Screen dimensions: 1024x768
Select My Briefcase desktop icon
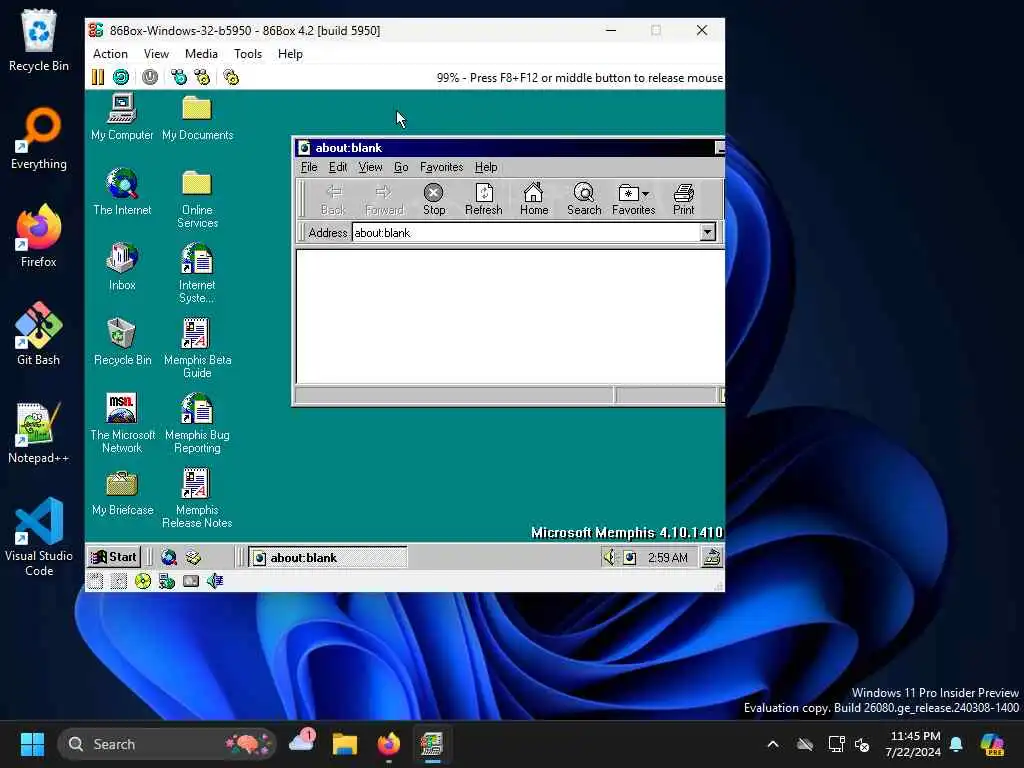(122, 494)
